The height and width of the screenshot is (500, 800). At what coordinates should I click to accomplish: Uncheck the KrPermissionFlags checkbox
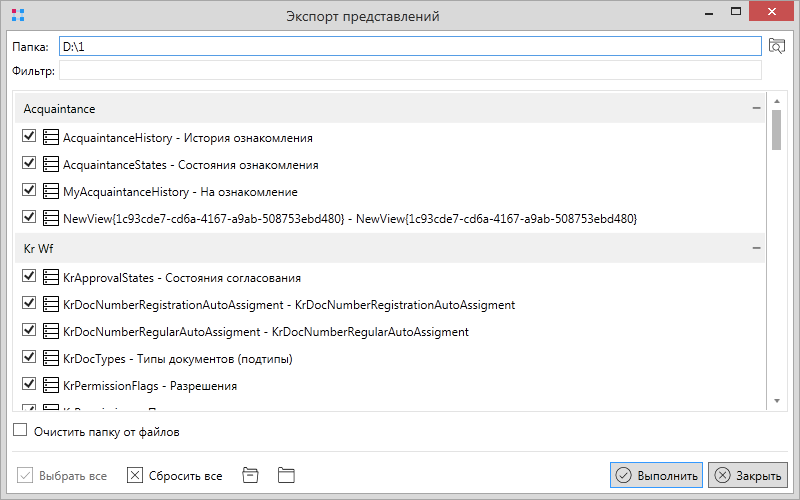pos(29,384)
